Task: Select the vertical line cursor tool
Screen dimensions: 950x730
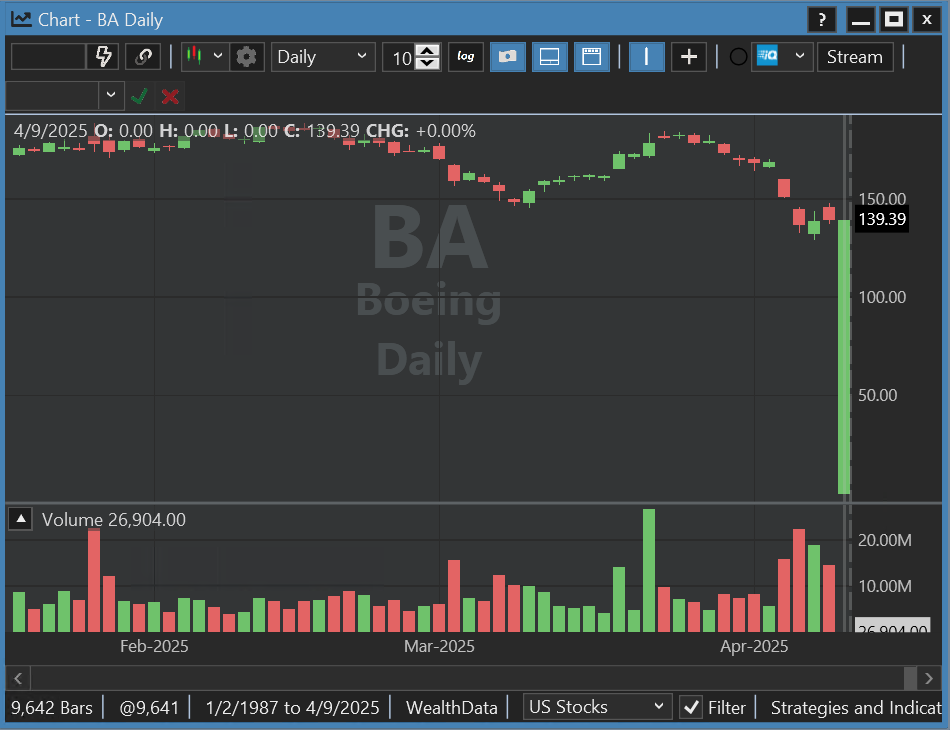Action: point(646,57)
